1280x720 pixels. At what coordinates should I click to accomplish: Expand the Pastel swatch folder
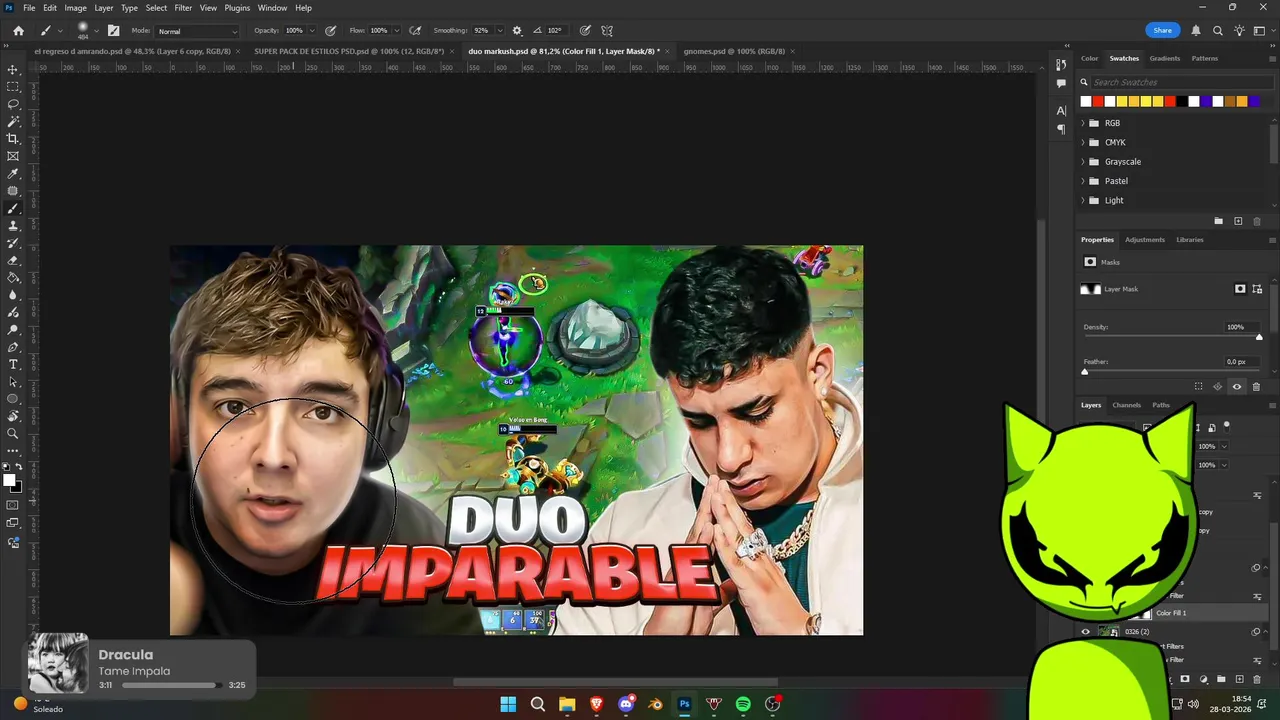[1083, 181]
